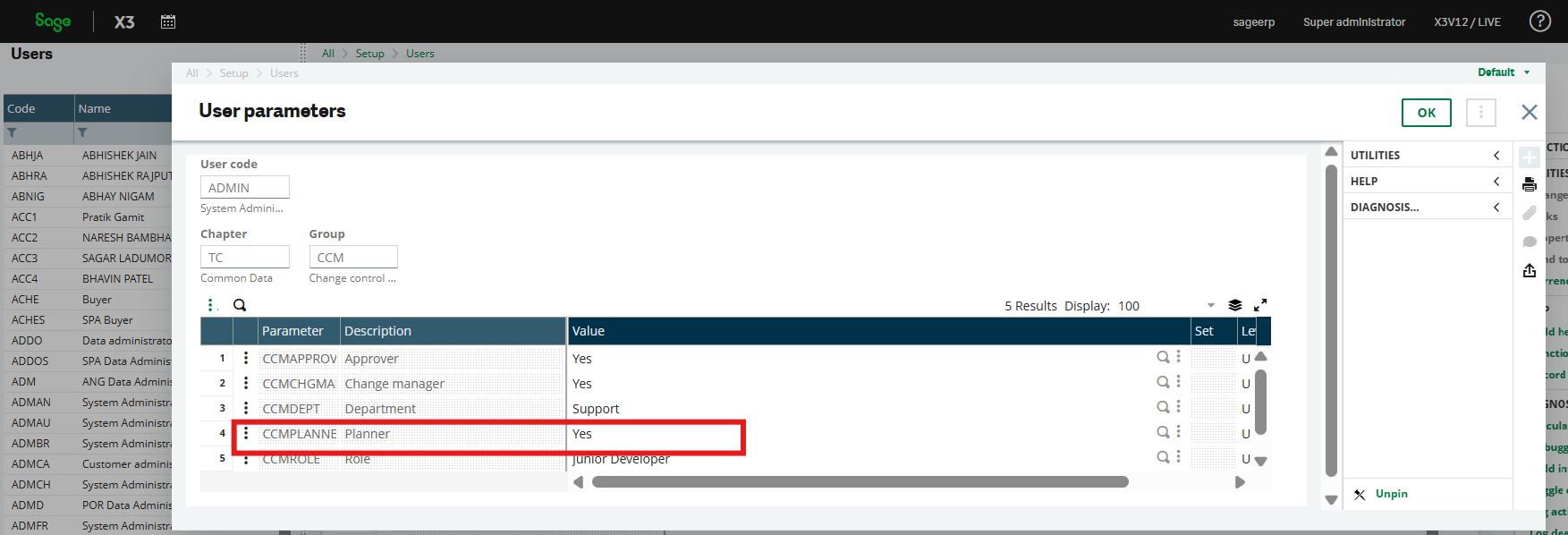Click the dialog vertical scrollbar
1568x535 pixels.
click(x=1331, y=319)
